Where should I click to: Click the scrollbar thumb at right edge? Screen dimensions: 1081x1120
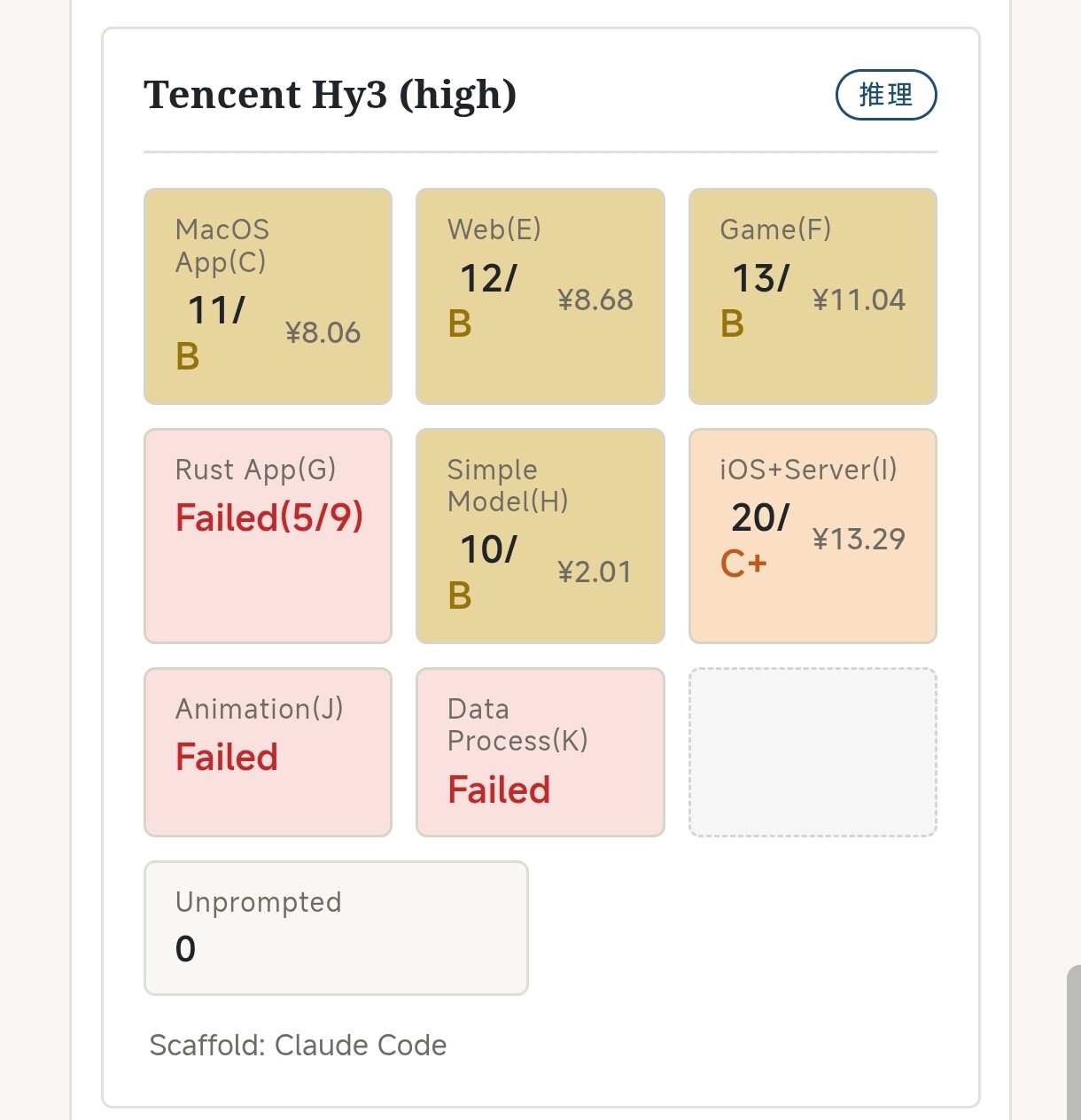click(1074, 1043)
